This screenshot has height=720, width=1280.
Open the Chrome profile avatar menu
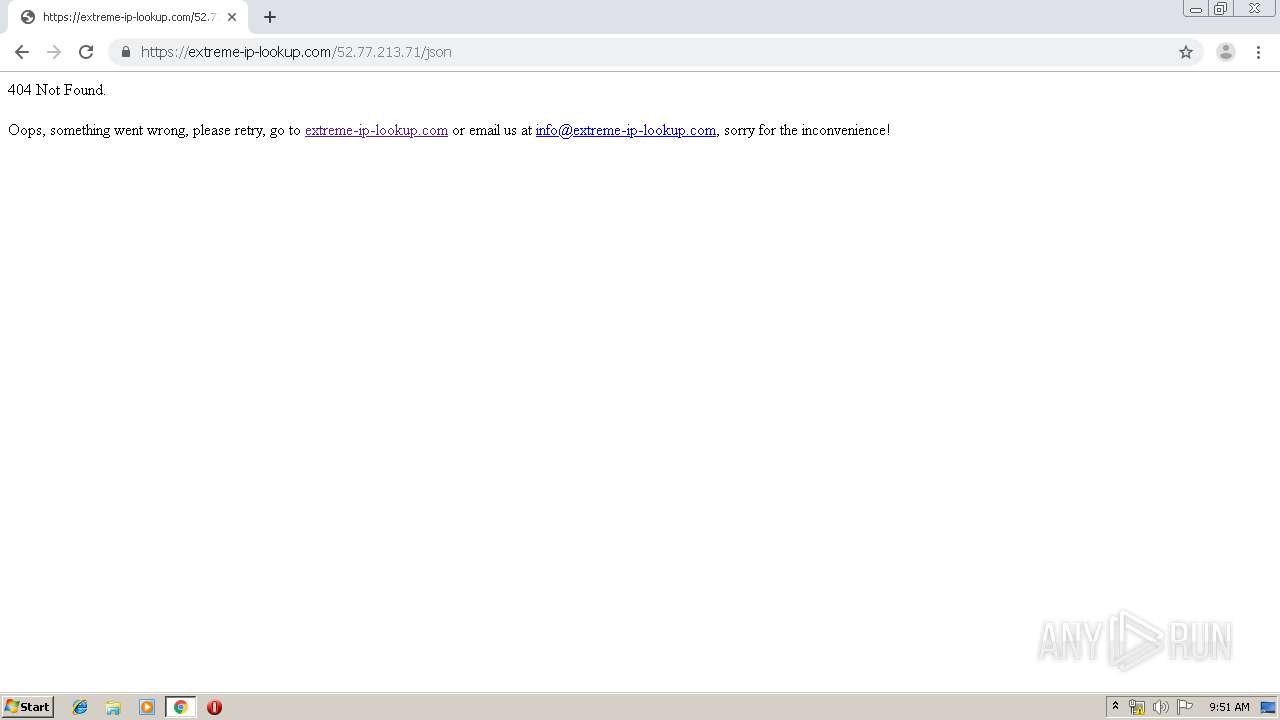[x=1226, y=52]
